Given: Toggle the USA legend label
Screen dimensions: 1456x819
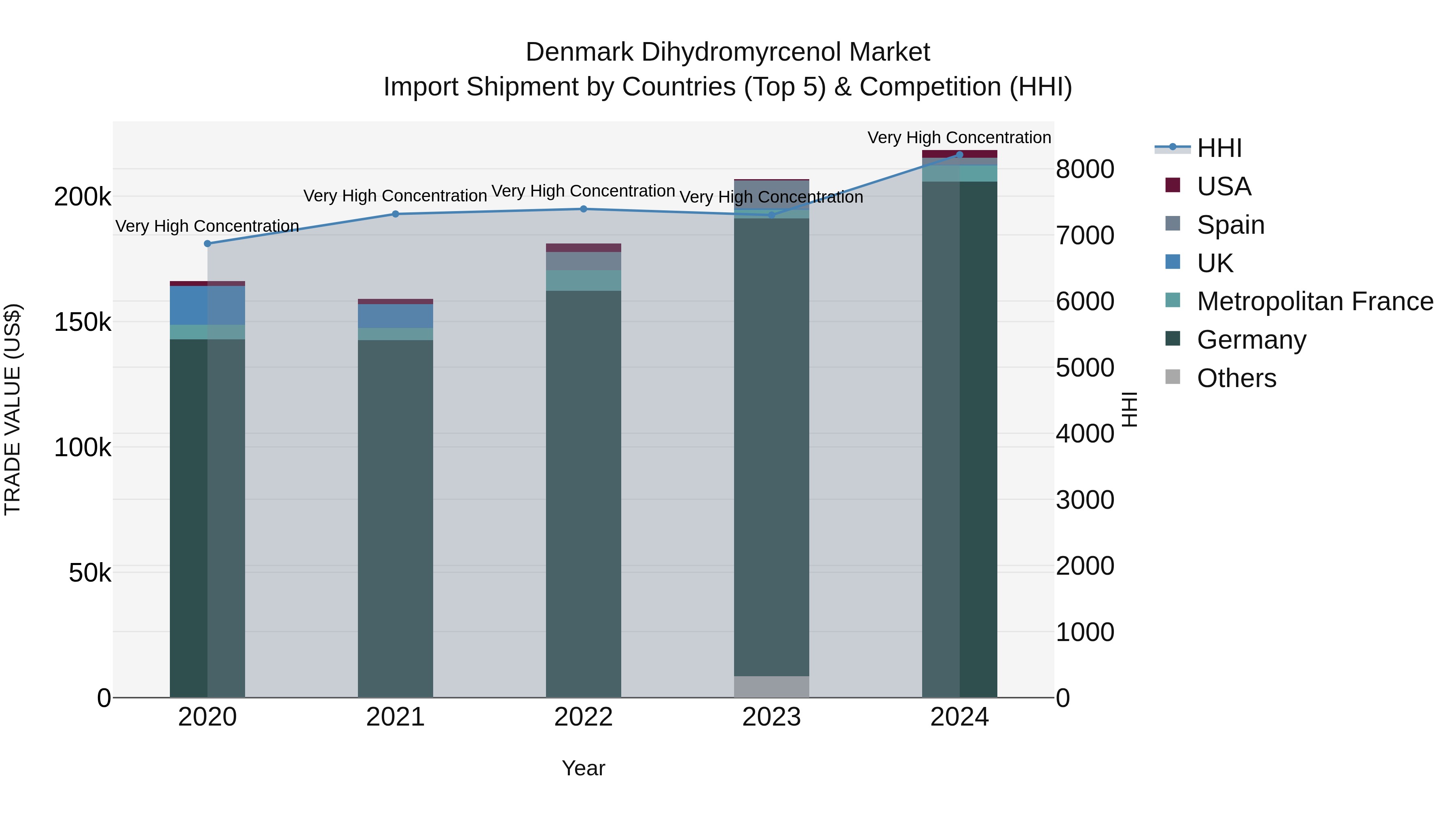Looking at the screenshot, I should click(1224, 186).
